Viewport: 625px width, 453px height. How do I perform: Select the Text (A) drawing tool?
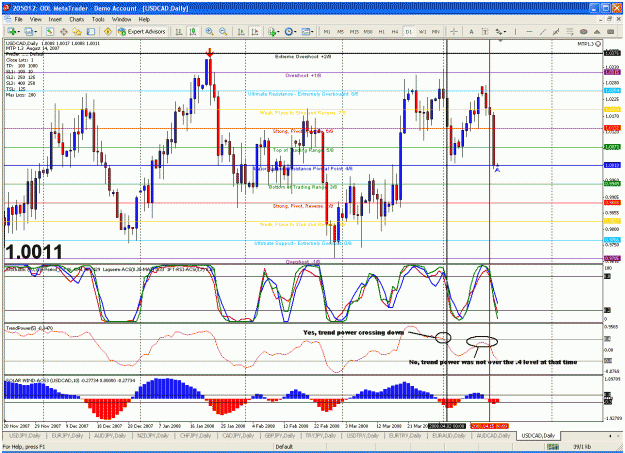click(471, 32)
